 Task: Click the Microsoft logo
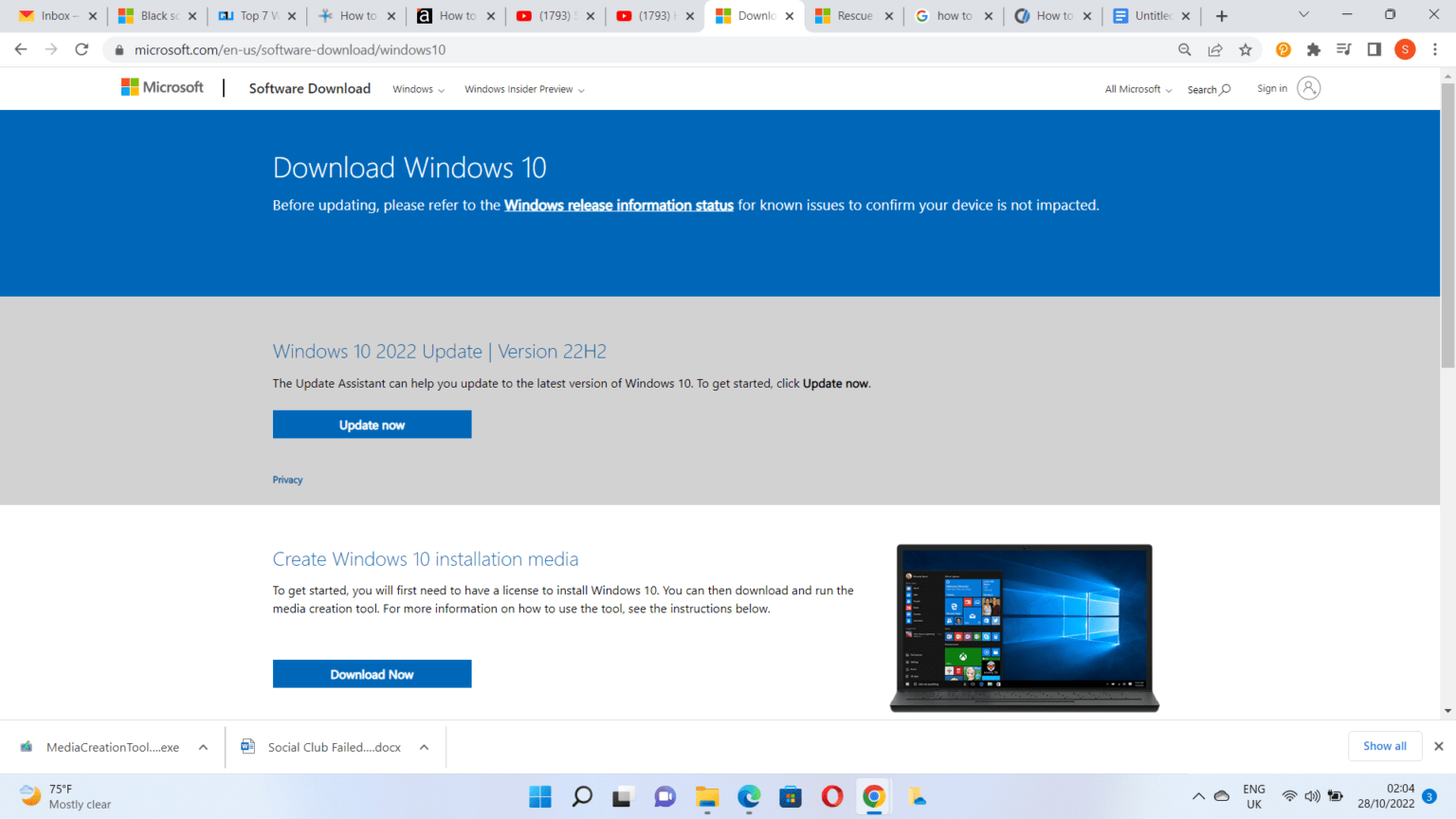162,87
